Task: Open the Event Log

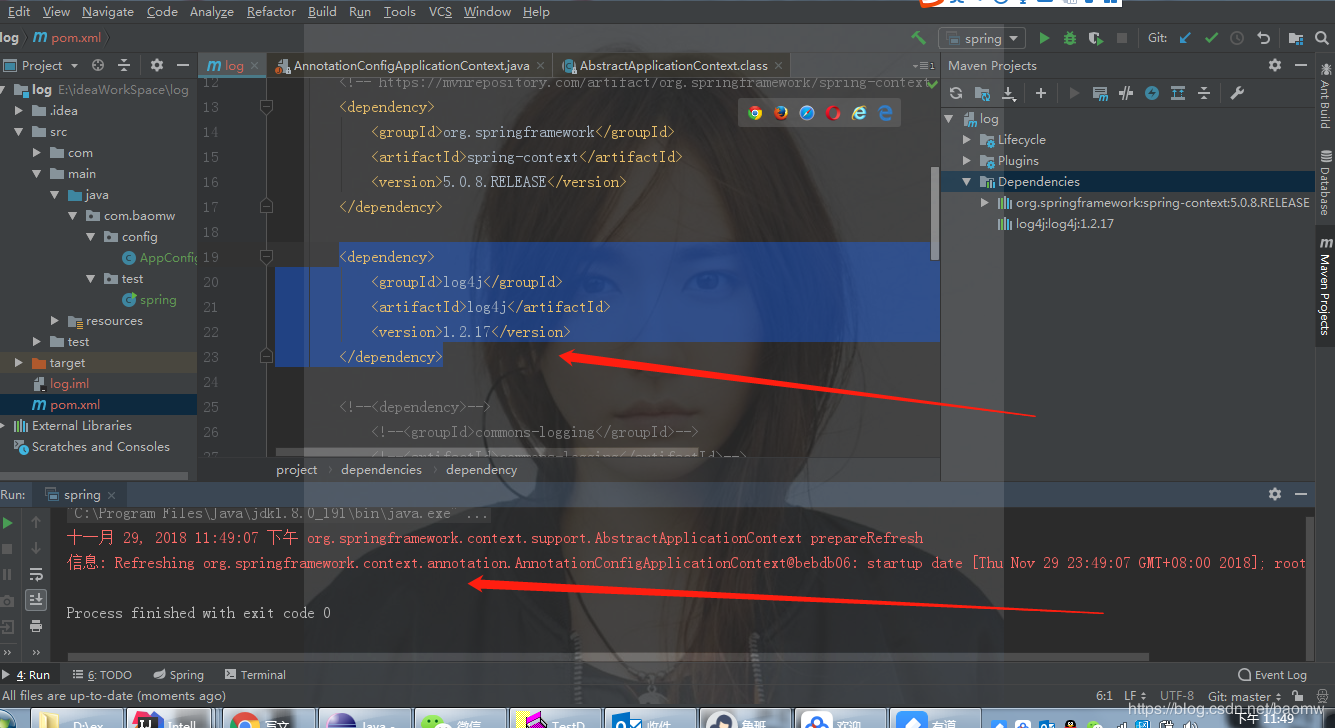Action: point(1272,675)
